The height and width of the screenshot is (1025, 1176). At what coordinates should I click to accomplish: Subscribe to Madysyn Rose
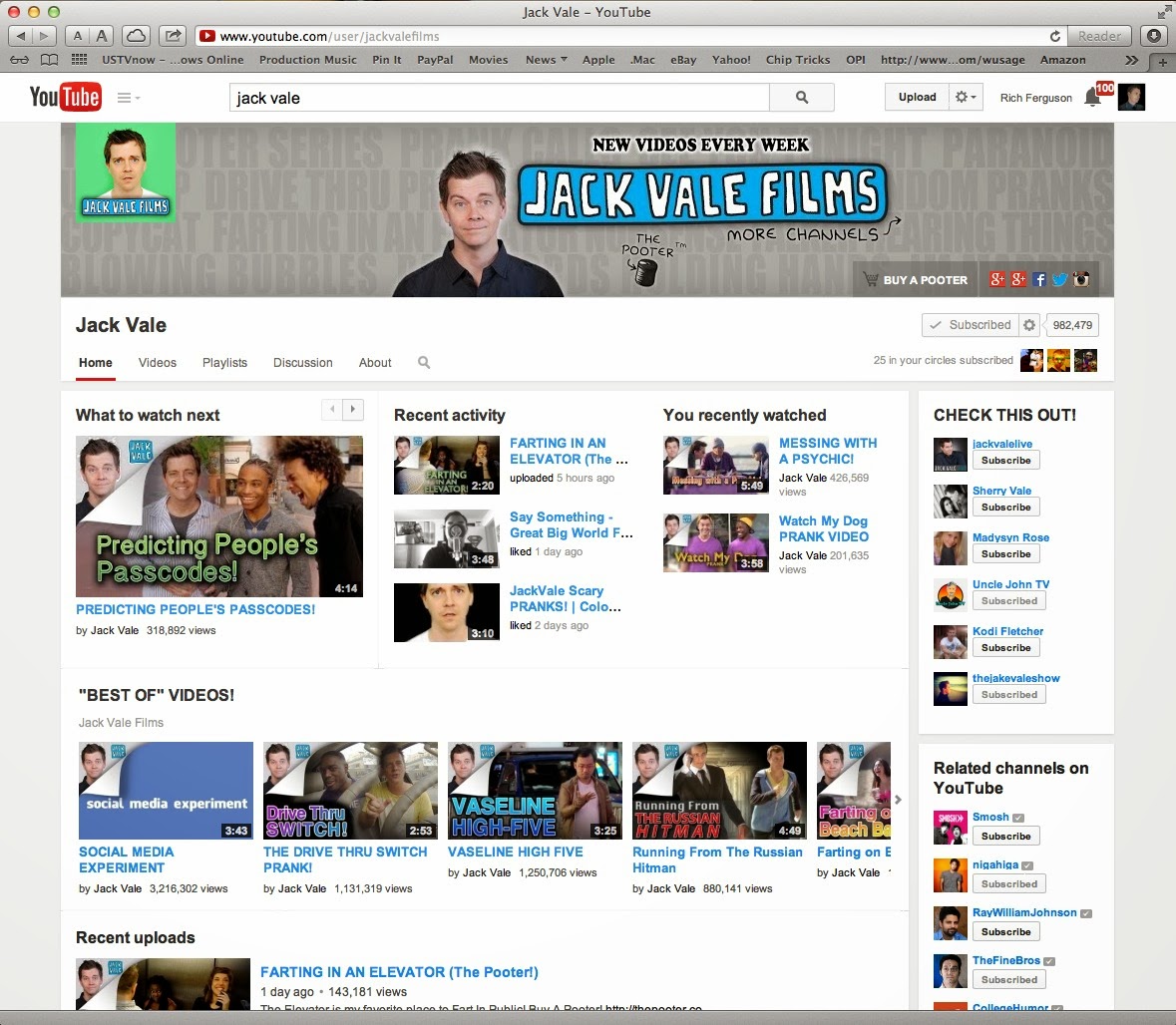tap(1005, 554)
